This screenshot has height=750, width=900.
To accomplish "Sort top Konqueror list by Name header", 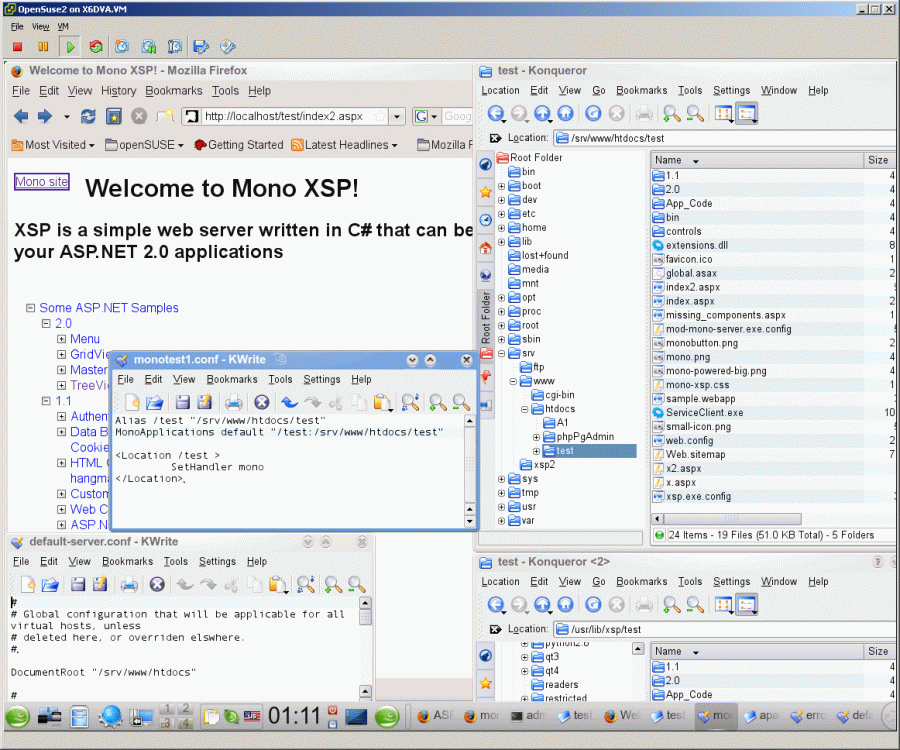I will pyautogui.click(x=757, y=160).
